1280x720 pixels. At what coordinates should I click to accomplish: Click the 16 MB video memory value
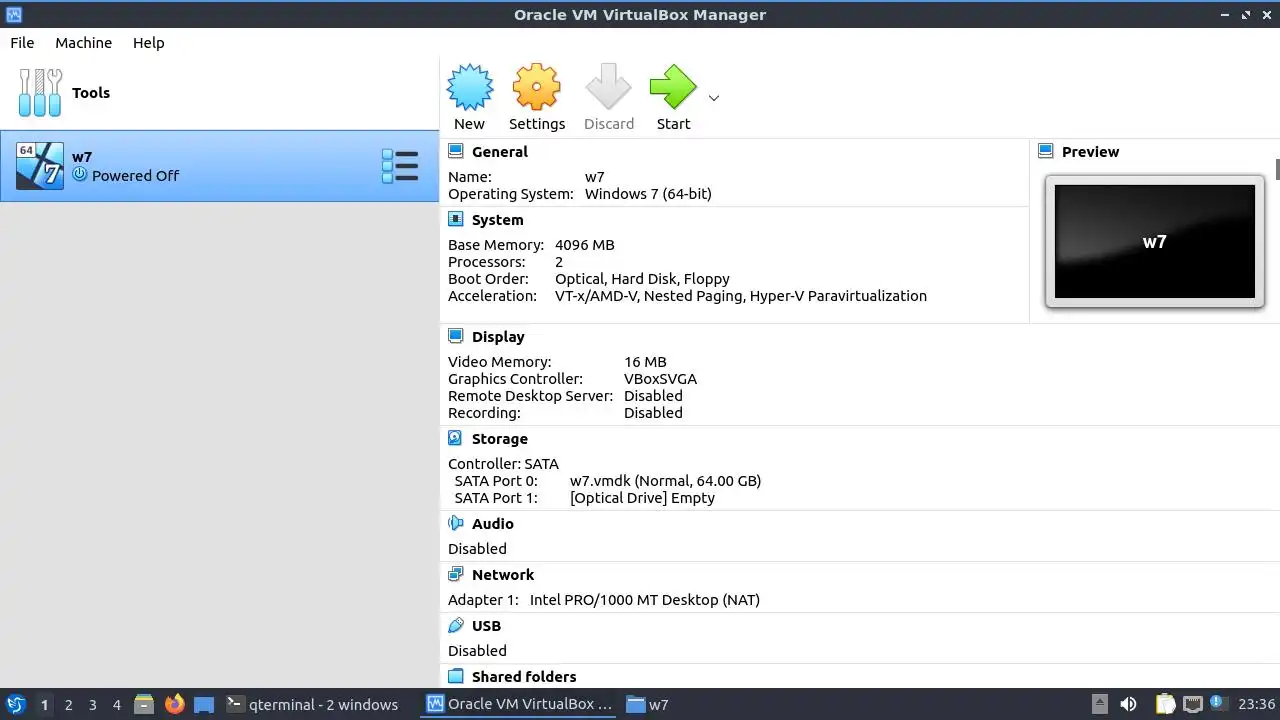pos(645,362)
